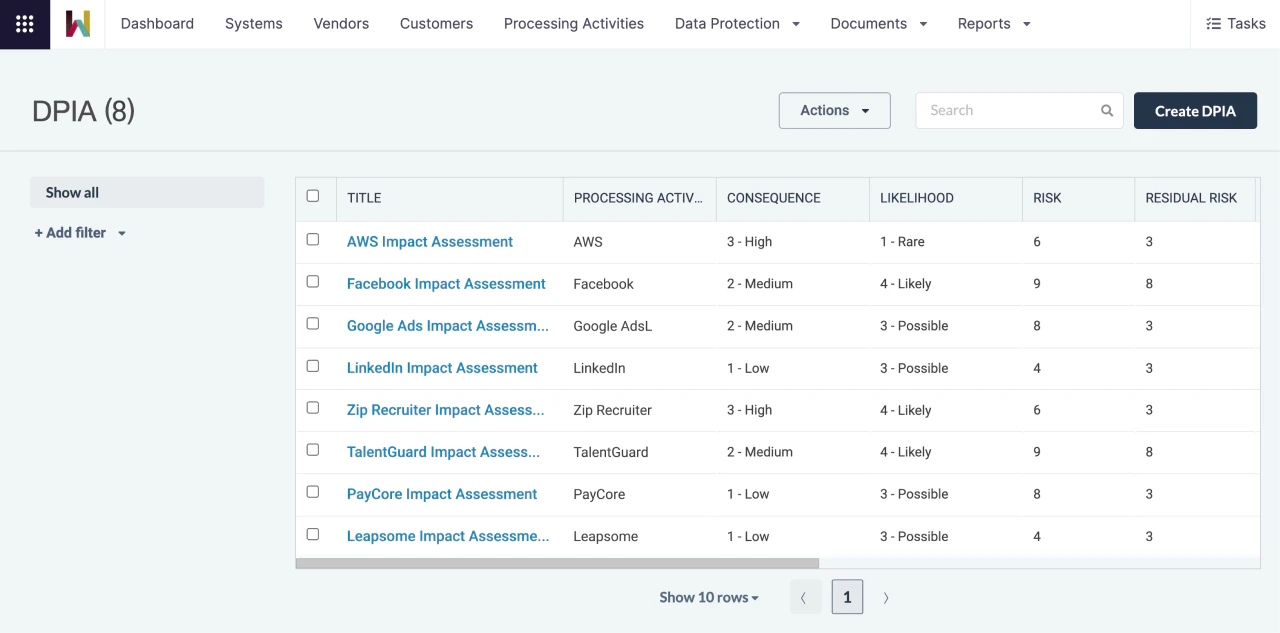Click the colorful W logo icon
This screenshot has width=1280, height=633.
coord(78,24)
